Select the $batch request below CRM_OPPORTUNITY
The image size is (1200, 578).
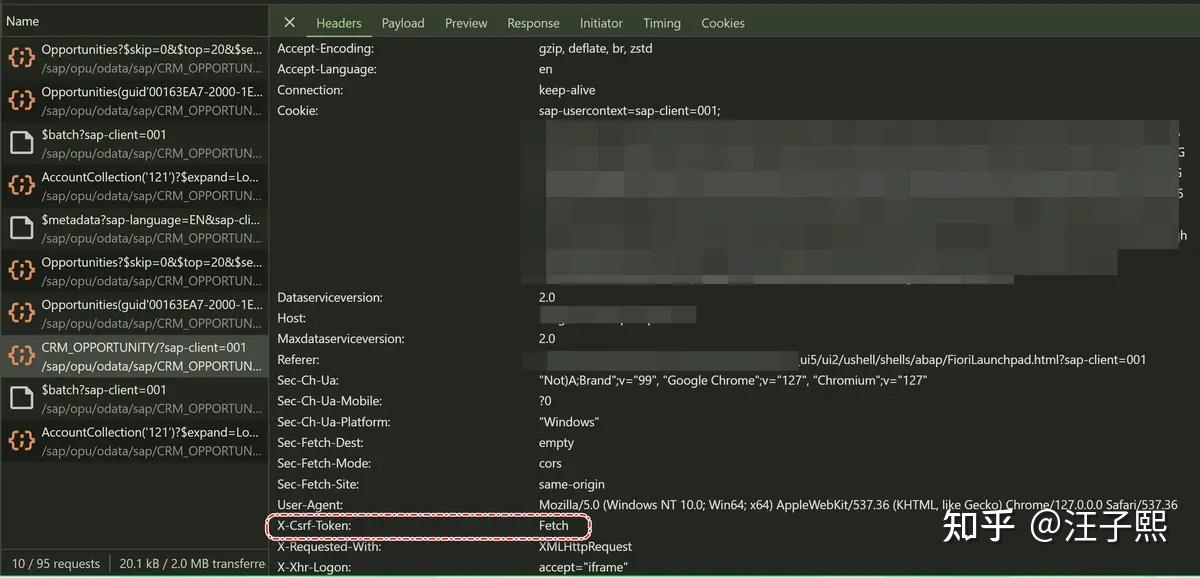pyautogui.click(x=134, y=398)
